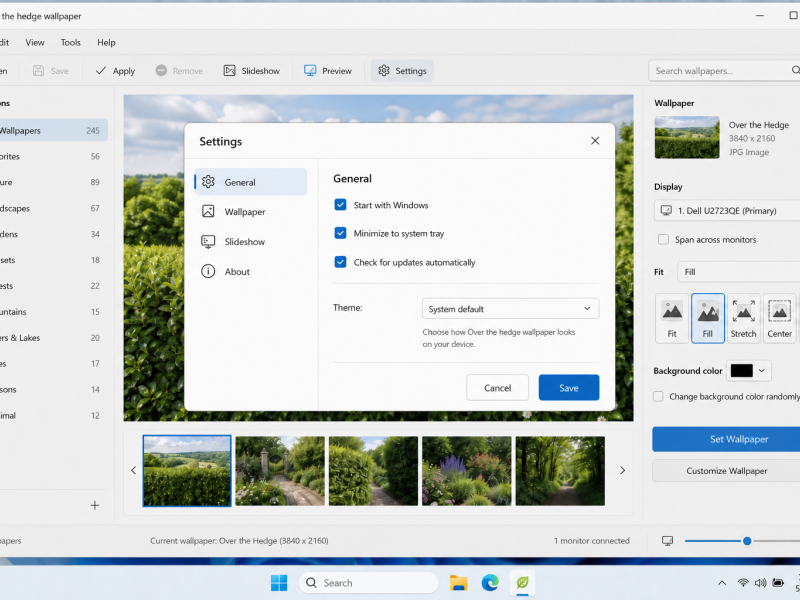This screenshot has height=600, width=800.
Task: Open the Tools menu
Action: [x=70, y=42]
